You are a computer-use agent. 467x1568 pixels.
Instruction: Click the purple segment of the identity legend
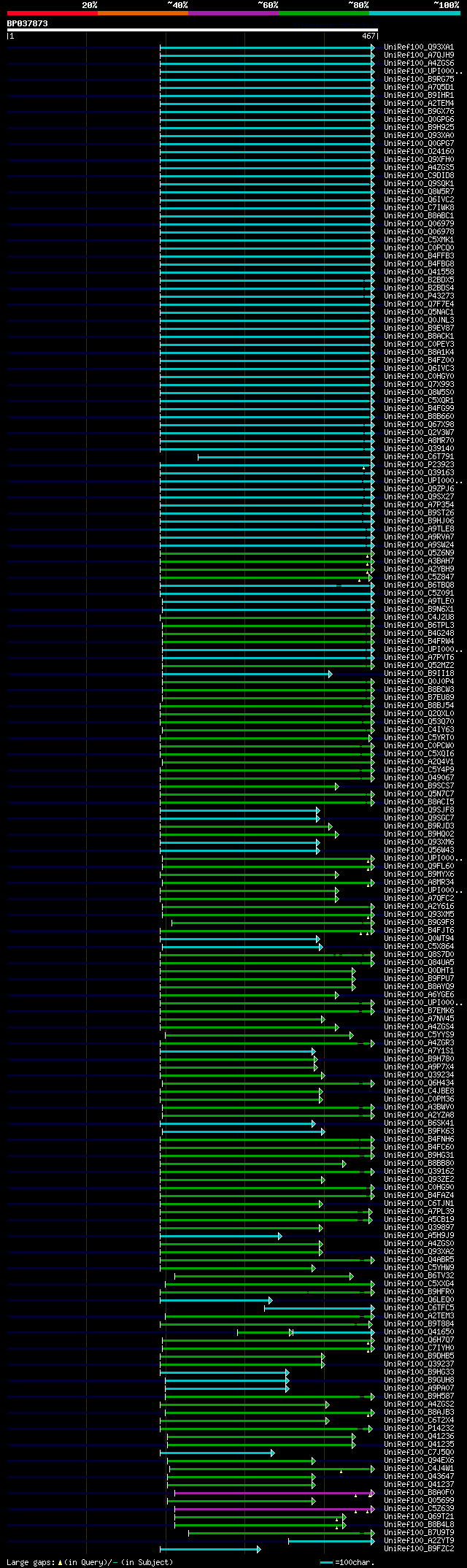233,13
